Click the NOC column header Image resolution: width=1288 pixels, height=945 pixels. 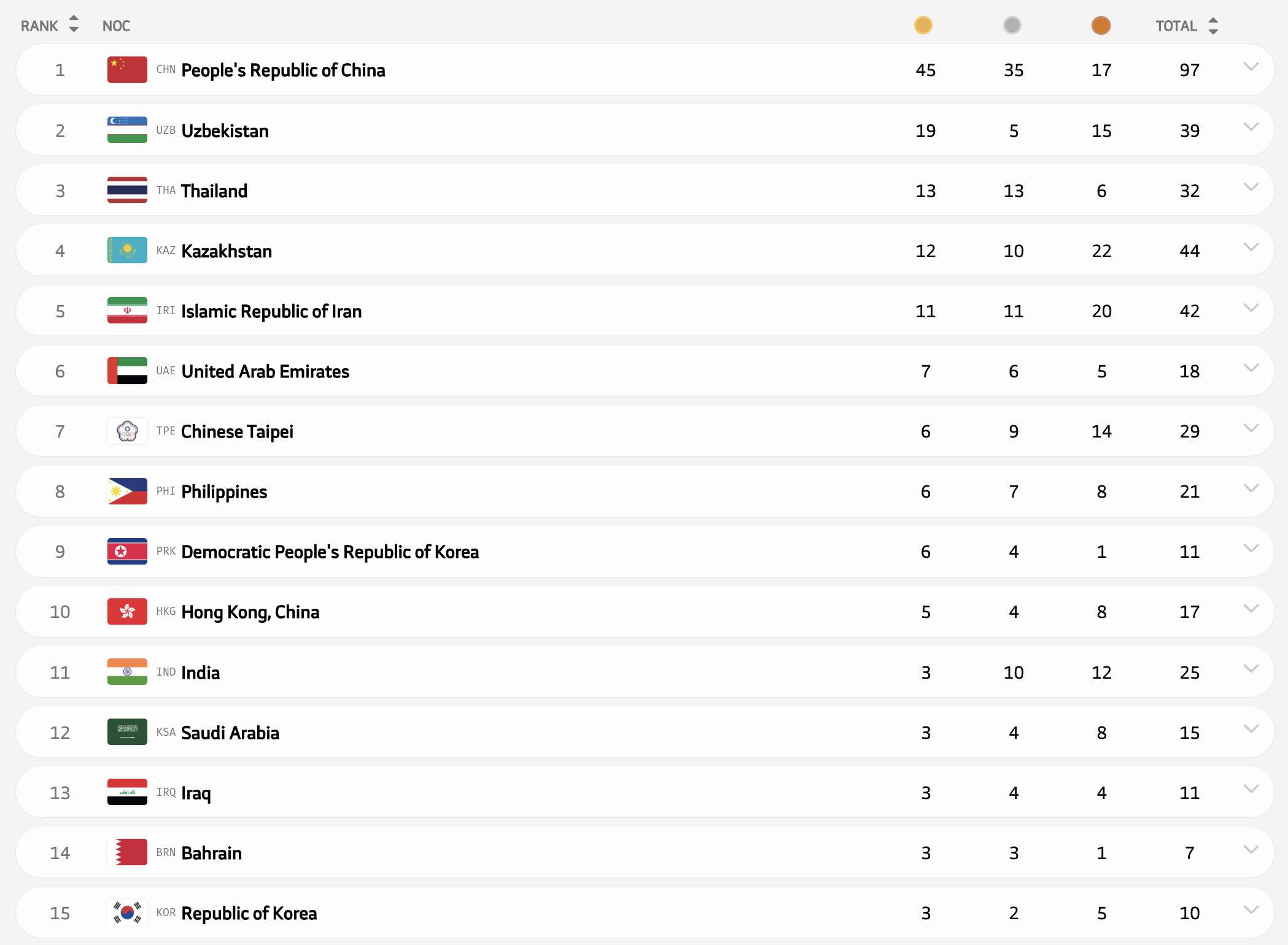[116, 26]
